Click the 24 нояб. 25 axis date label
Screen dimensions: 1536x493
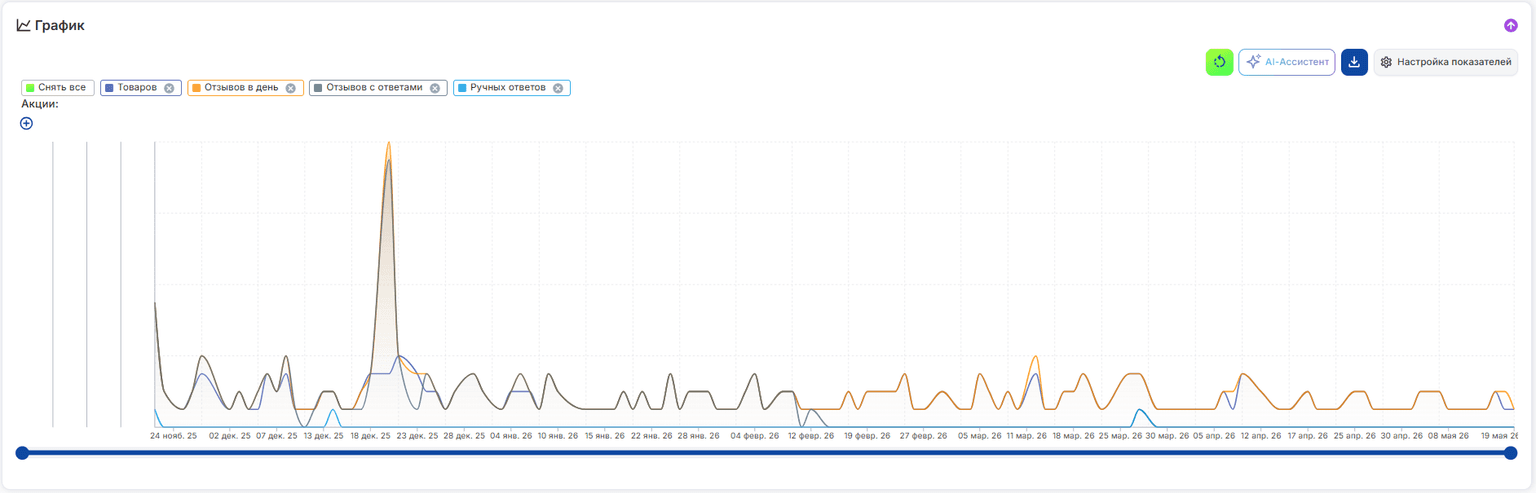click(173, 436)
